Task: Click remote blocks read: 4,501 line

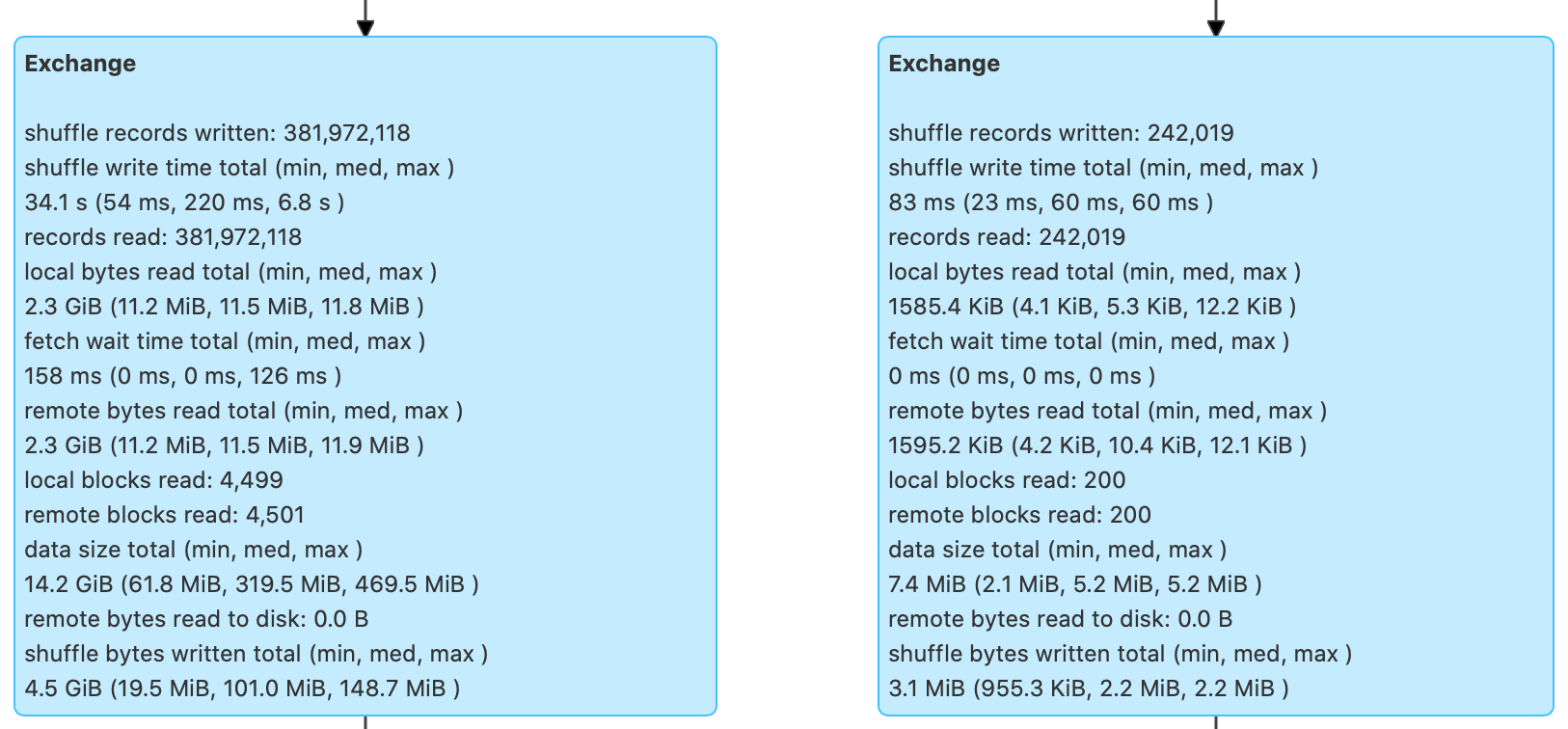Action: tap(164, 515)
